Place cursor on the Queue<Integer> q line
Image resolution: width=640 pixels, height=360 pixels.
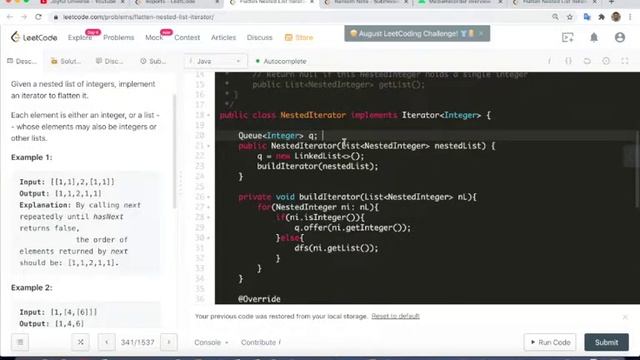(278, 136)
